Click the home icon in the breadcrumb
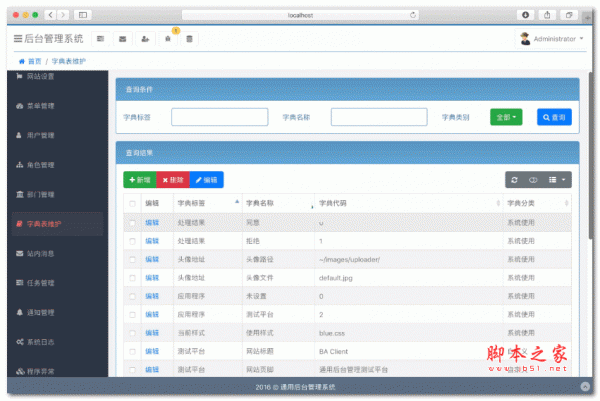600x401 pixels. 21,61
